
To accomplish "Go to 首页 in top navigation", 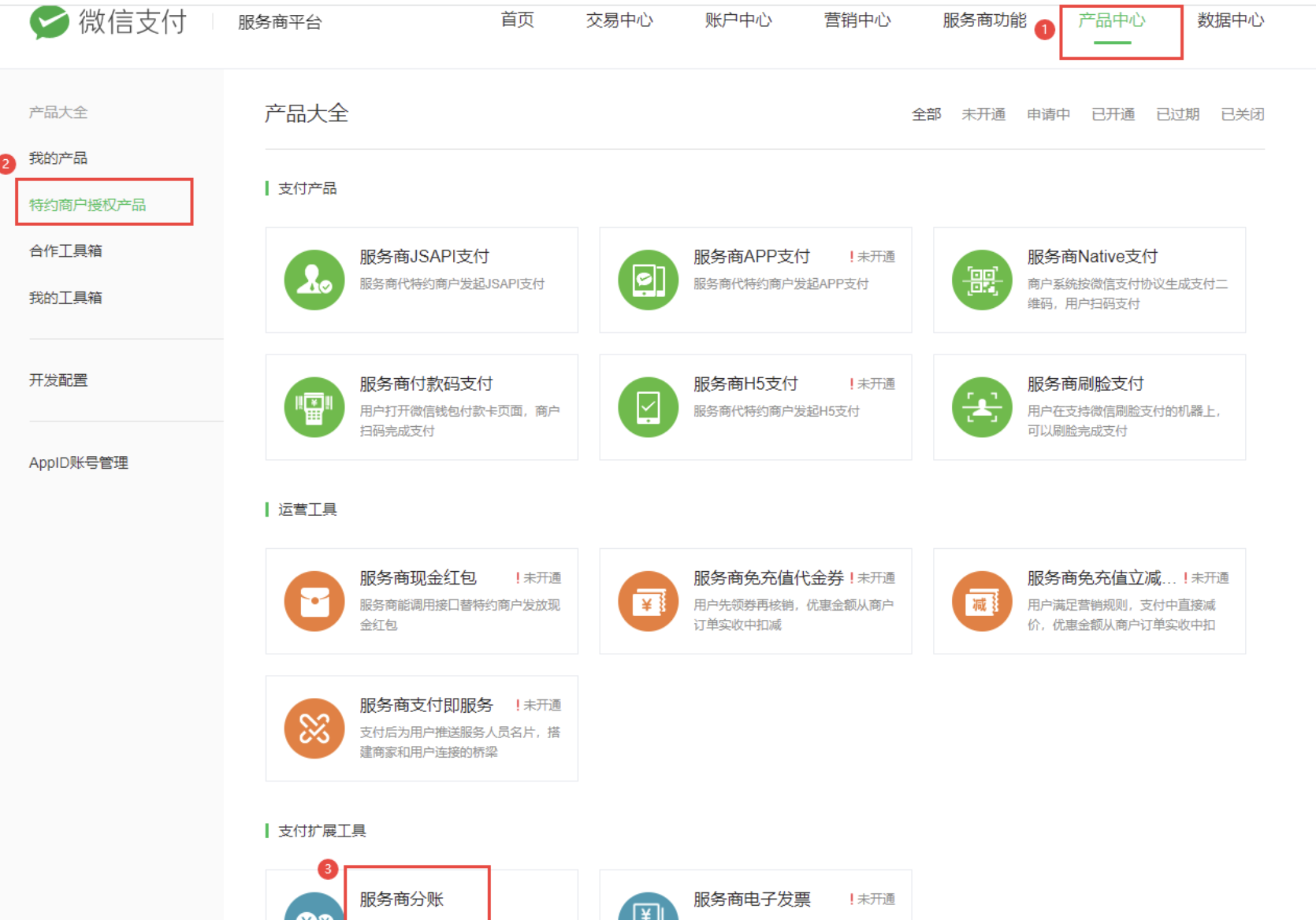I will [x=518, y=20].
